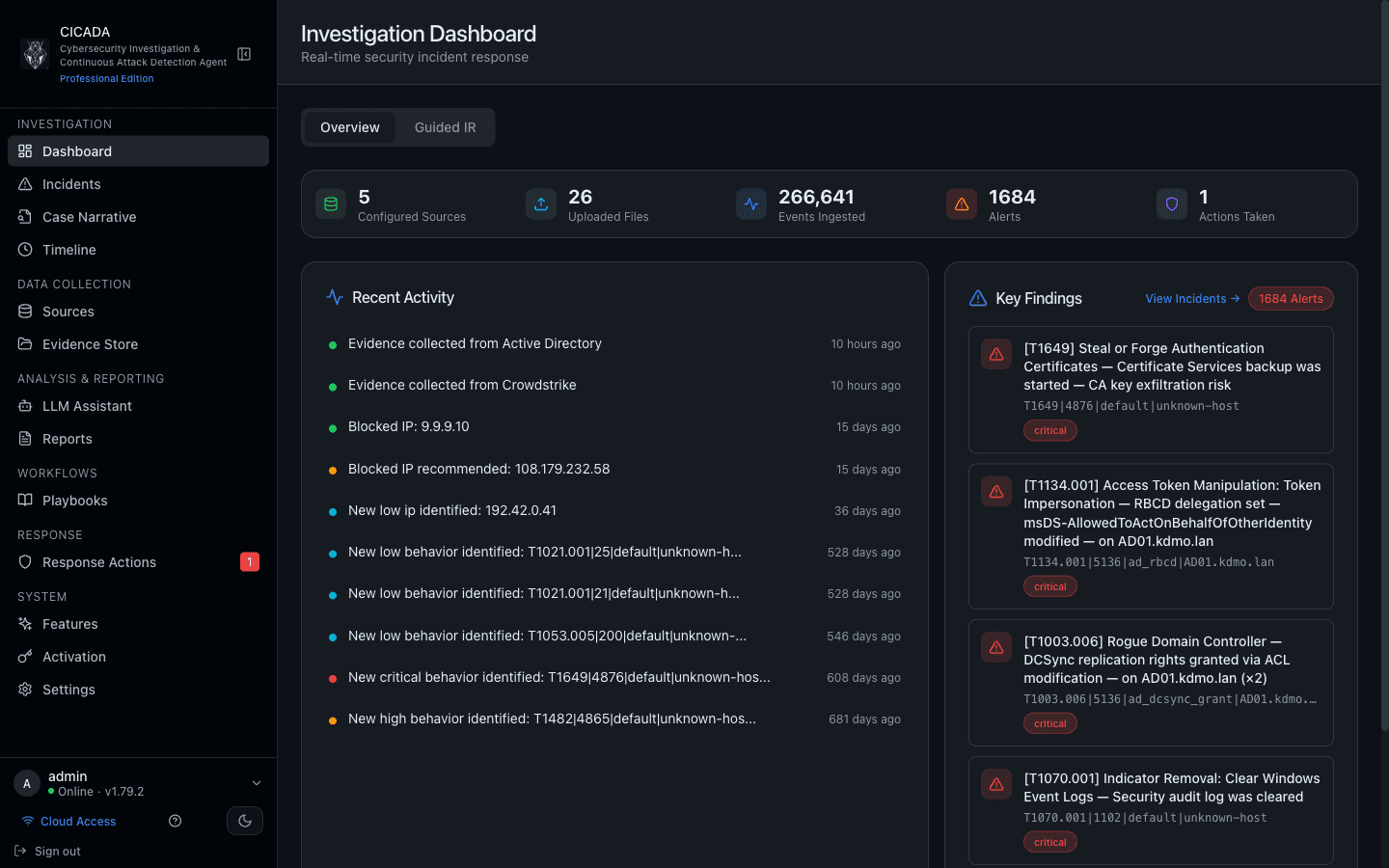Select the high behavior T1482 activity row
This screenshot has height=868, width=1389.
tap(614, 719)
